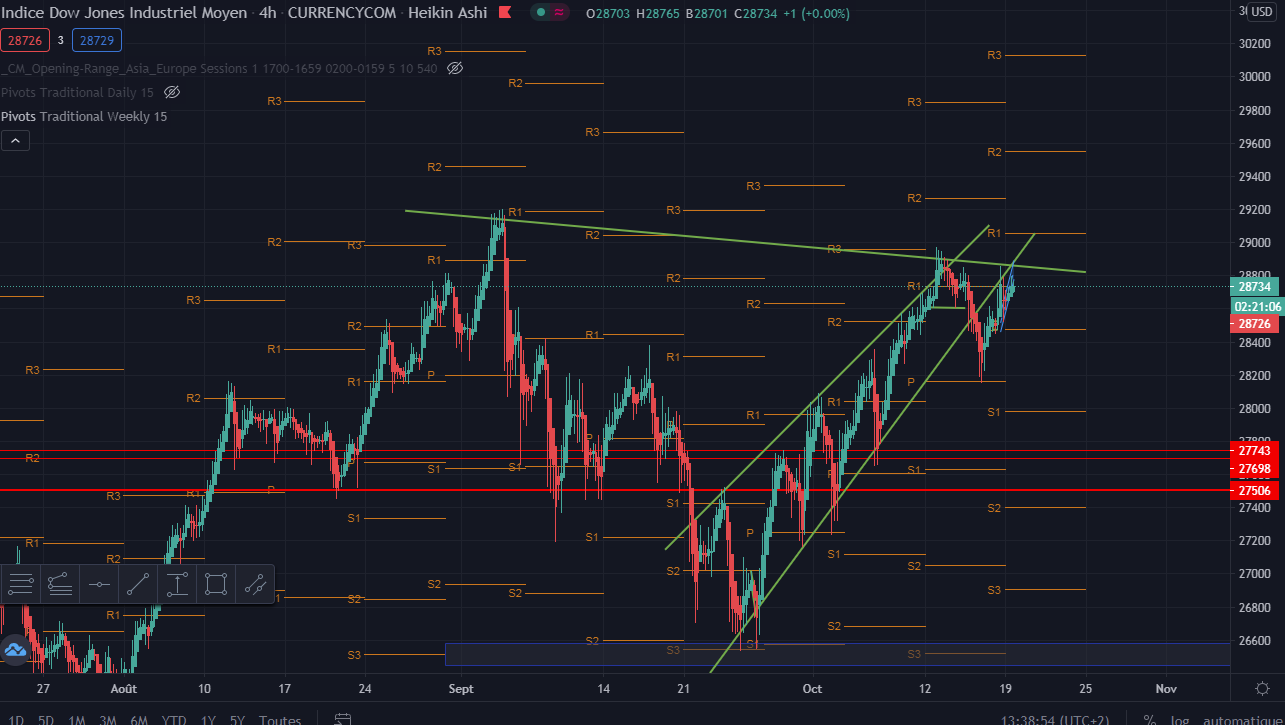Select the 1D date range

pyautogui.click(x=17, y=719)
